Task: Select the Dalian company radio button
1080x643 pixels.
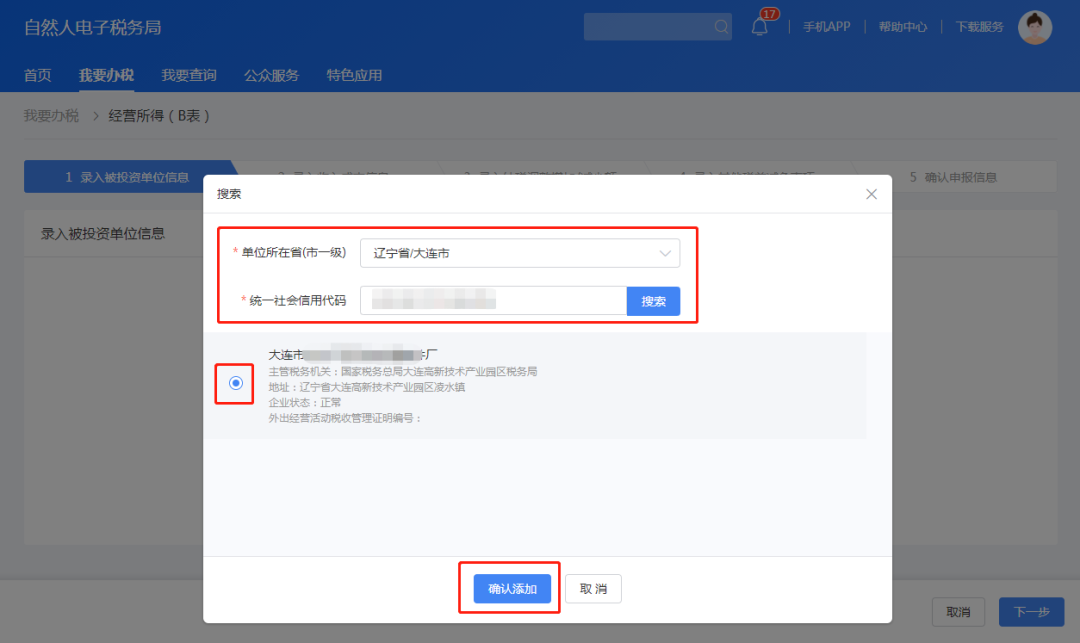Action: click(x=235, y=383)
